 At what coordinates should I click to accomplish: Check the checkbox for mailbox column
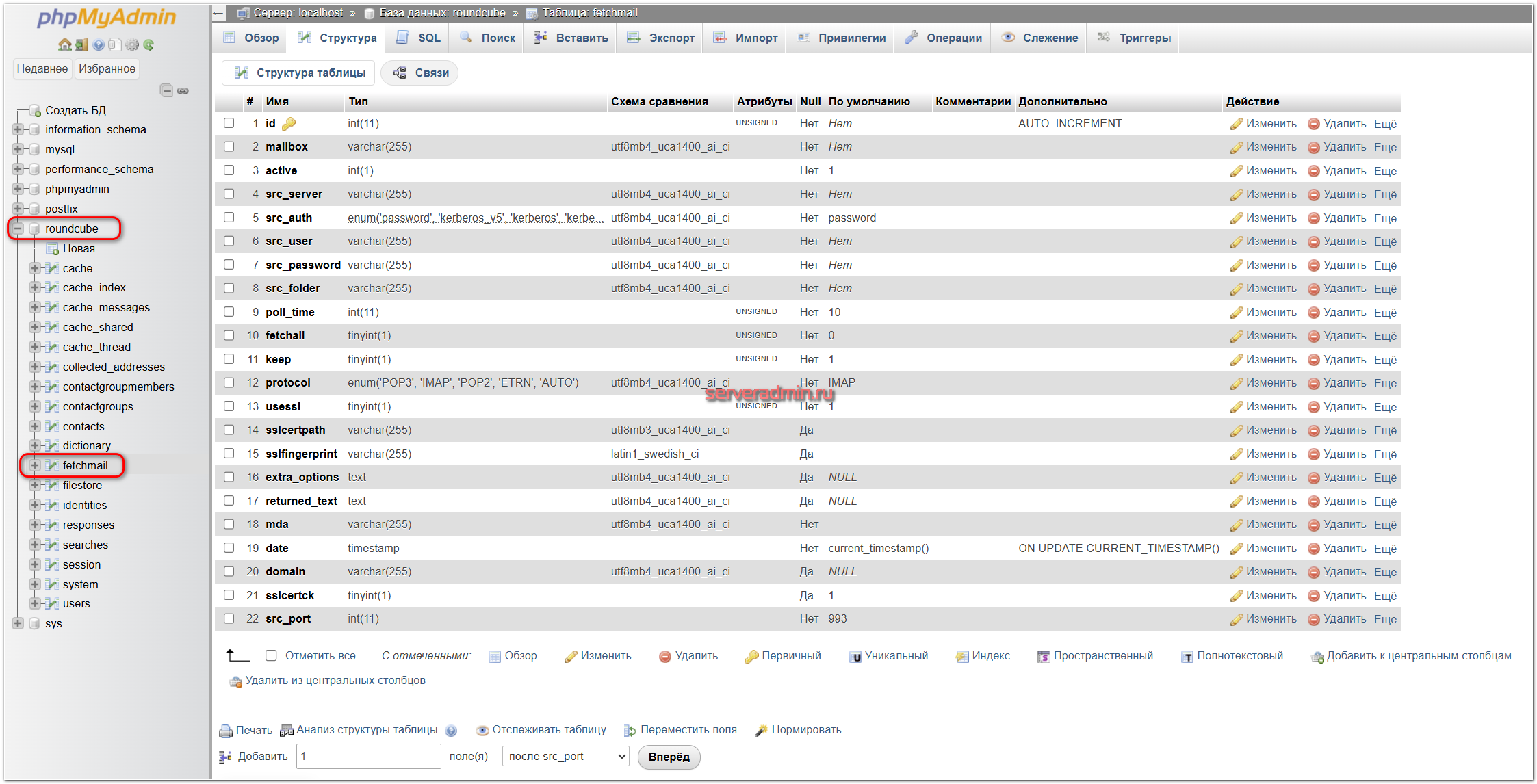point(229,146)
